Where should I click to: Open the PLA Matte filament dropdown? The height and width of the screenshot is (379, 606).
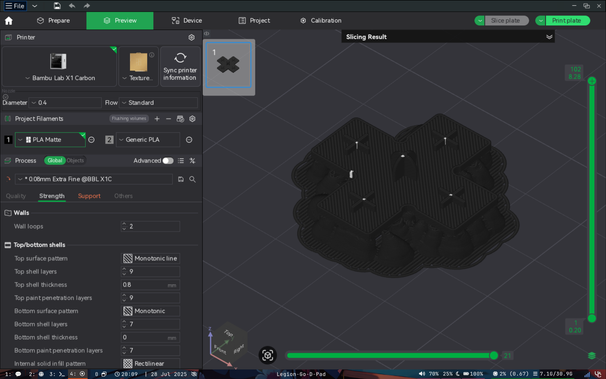click(50, 139)
